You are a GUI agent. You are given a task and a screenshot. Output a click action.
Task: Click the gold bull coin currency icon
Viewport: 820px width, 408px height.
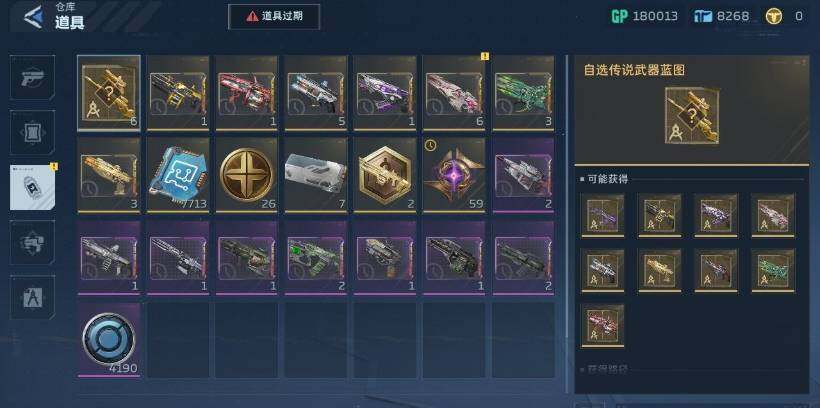tap(773, 16)
